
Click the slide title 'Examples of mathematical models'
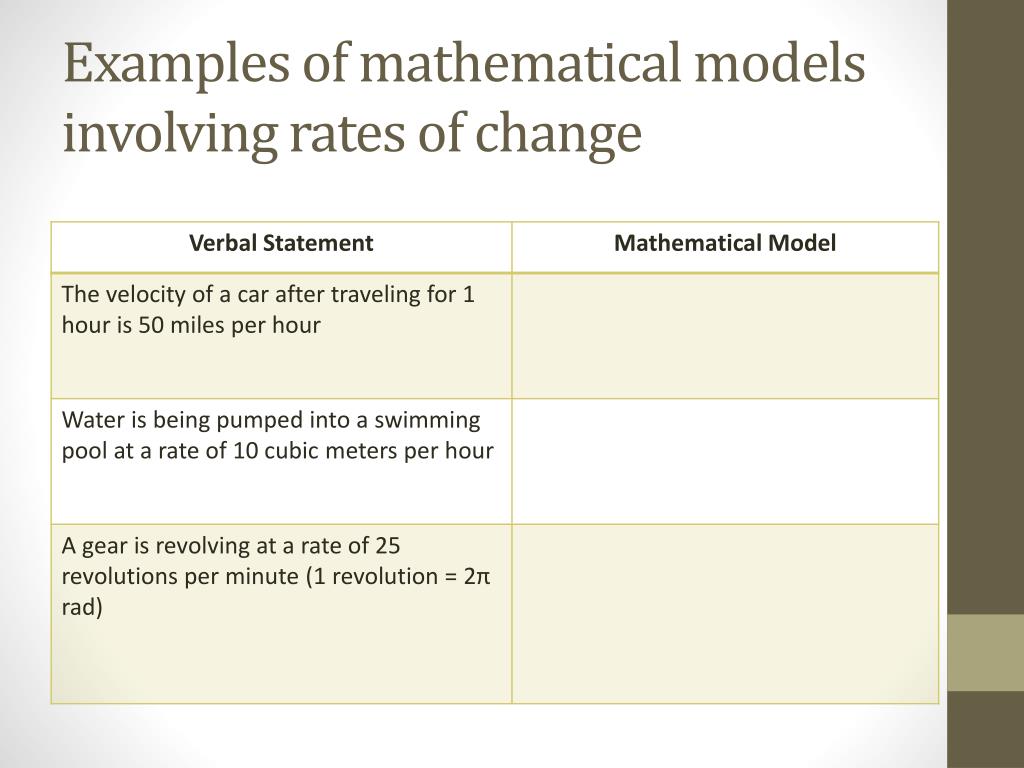pos(464,65)
